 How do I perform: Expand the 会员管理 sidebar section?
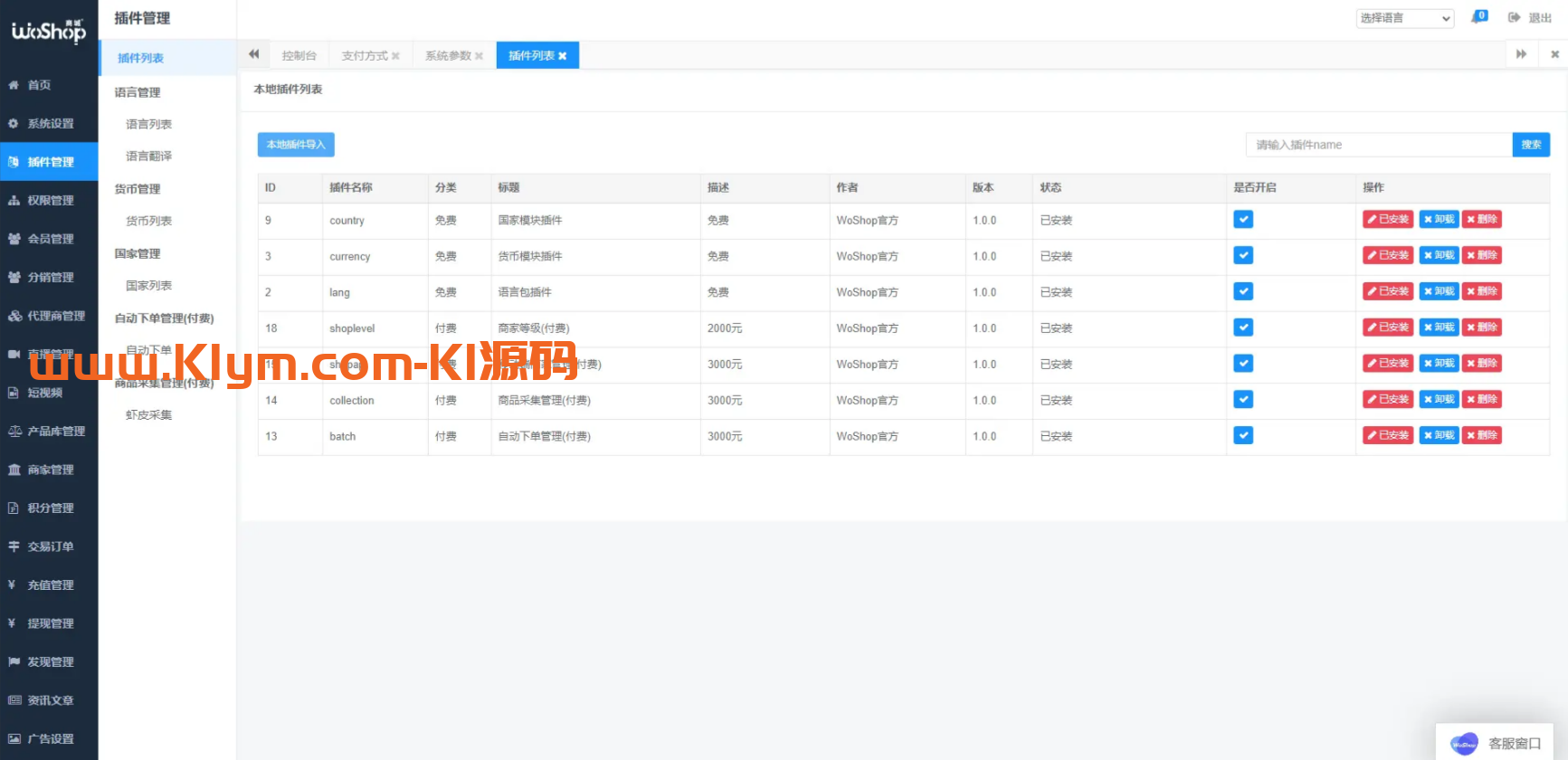[50, 239]
